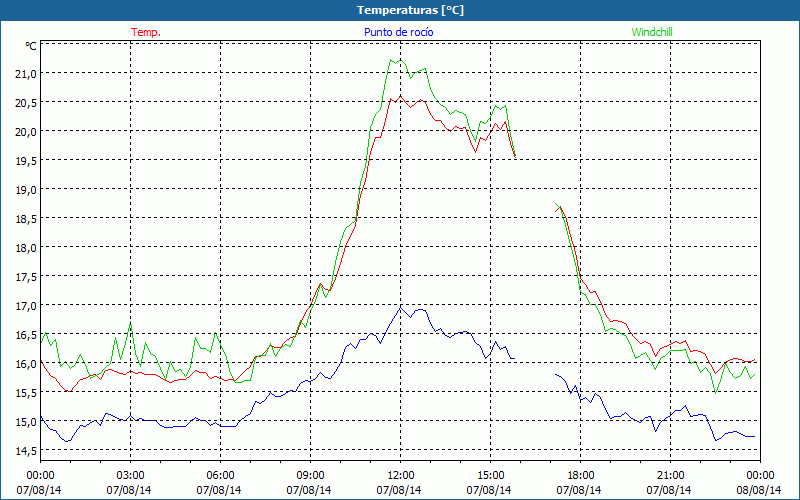800x500 pixels.
Task: Click the 09:00 time axis label
Action: point(310,475)
